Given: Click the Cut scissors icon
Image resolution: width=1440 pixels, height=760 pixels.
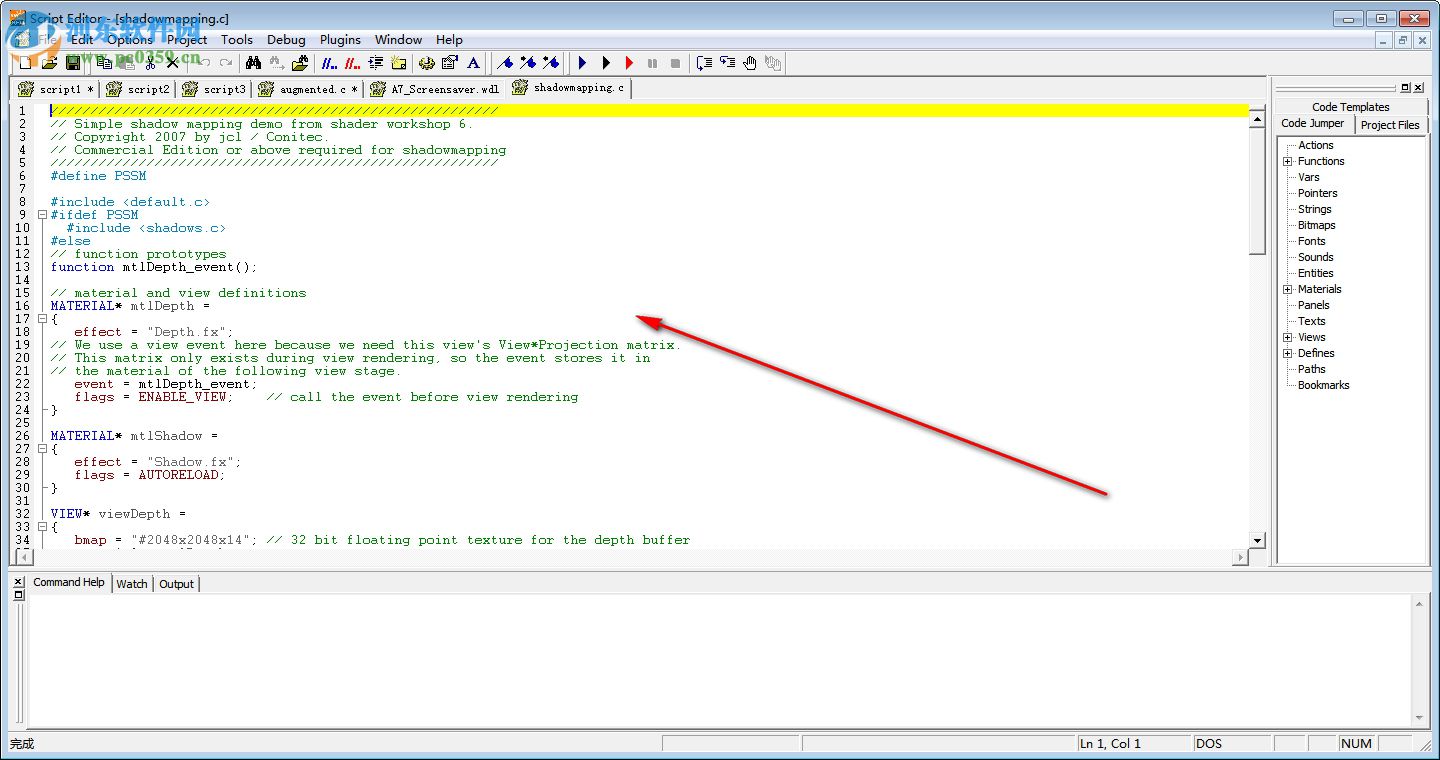Looking at the screenshot, I should click(149, 63).
